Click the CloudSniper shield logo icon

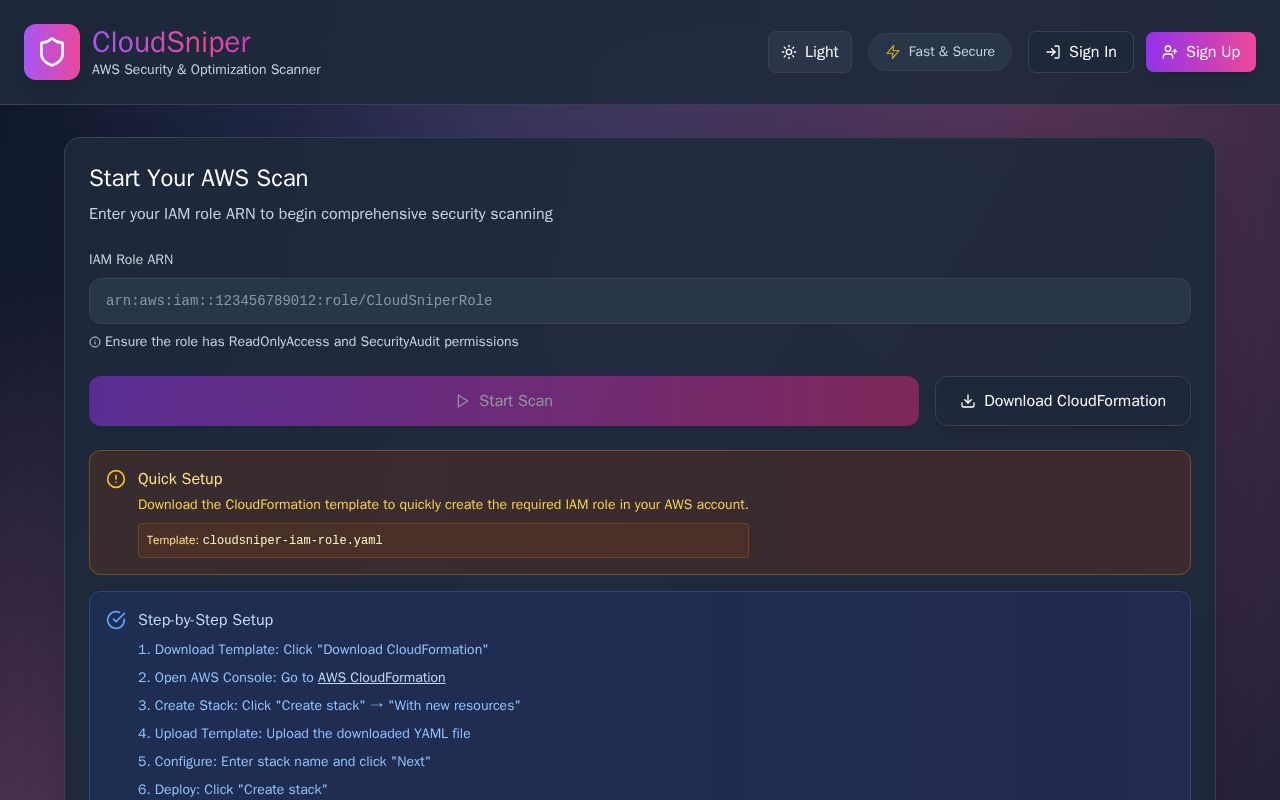point(52,52)
